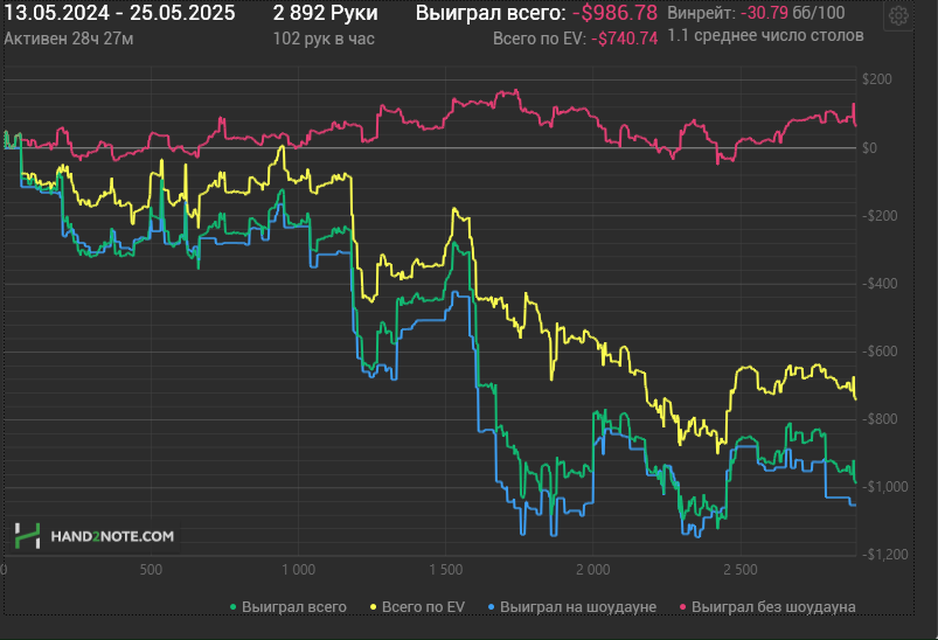
Task: Click the 'Выиграл на шоудауне' legend label
Action: point(578,607)
